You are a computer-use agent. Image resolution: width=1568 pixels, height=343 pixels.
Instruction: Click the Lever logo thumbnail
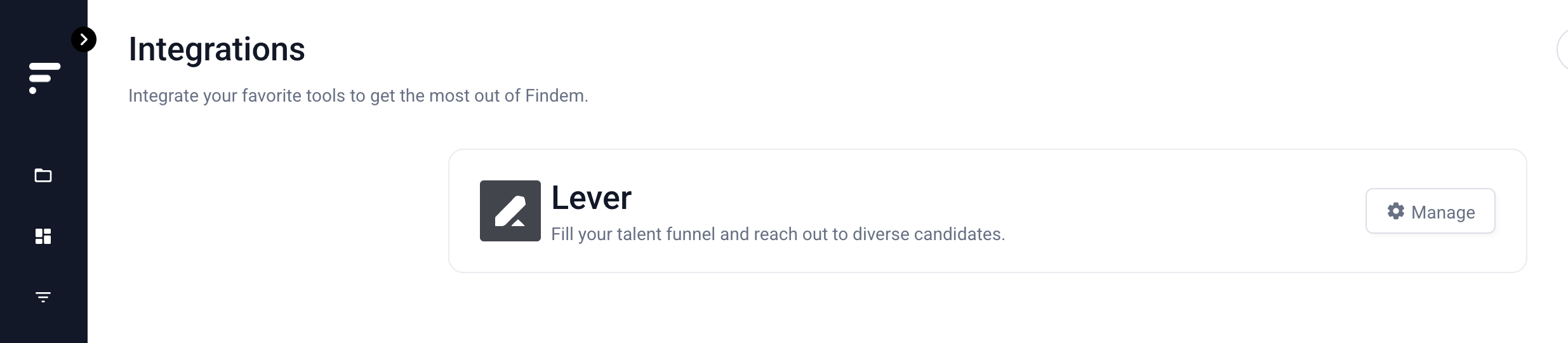click(510, 211)
